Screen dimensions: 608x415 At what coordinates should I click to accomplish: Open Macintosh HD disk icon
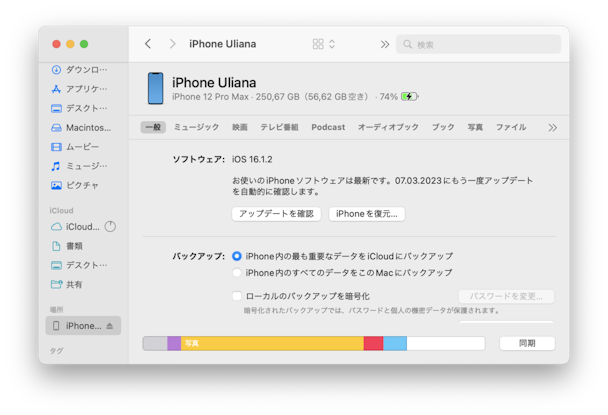pos(56,128)
